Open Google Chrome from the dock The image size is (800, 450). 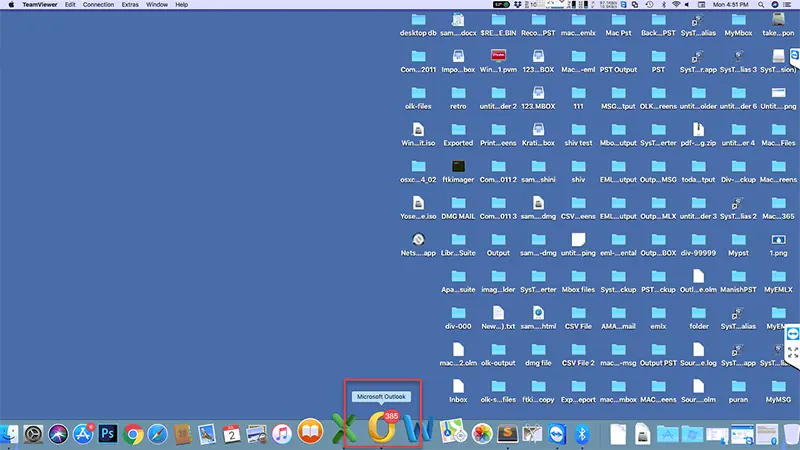click(x=133, y=434)
